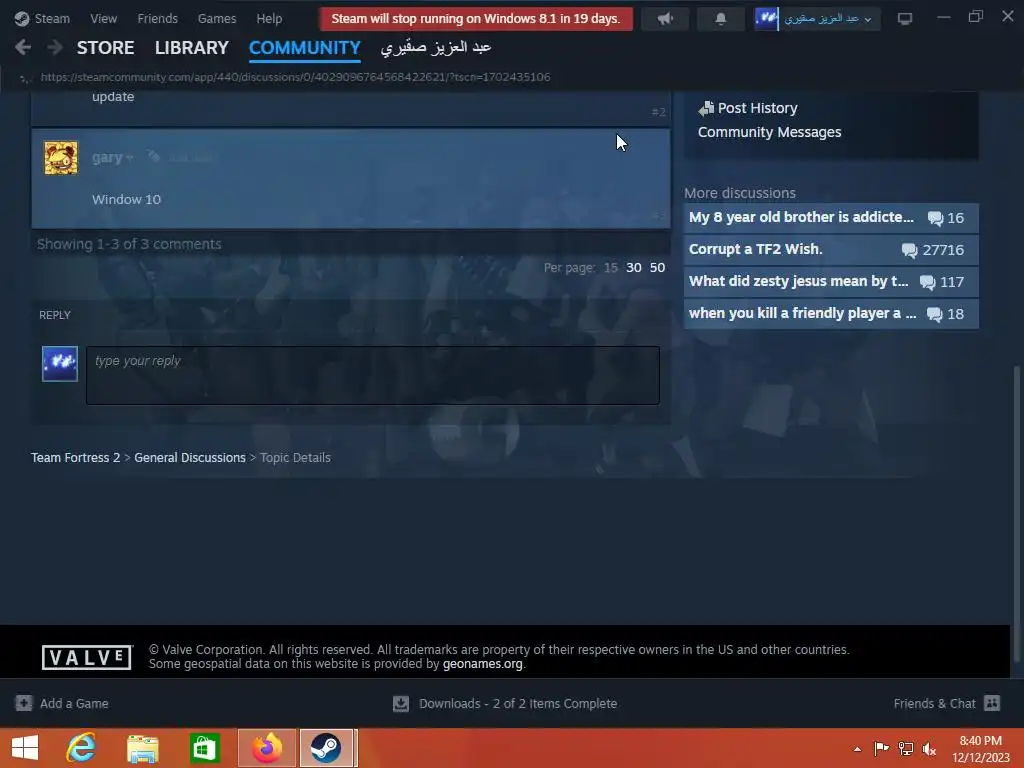Click the muted volume tray icon
This screenshot has width=1024, height=768.
(x=929, y=748)
